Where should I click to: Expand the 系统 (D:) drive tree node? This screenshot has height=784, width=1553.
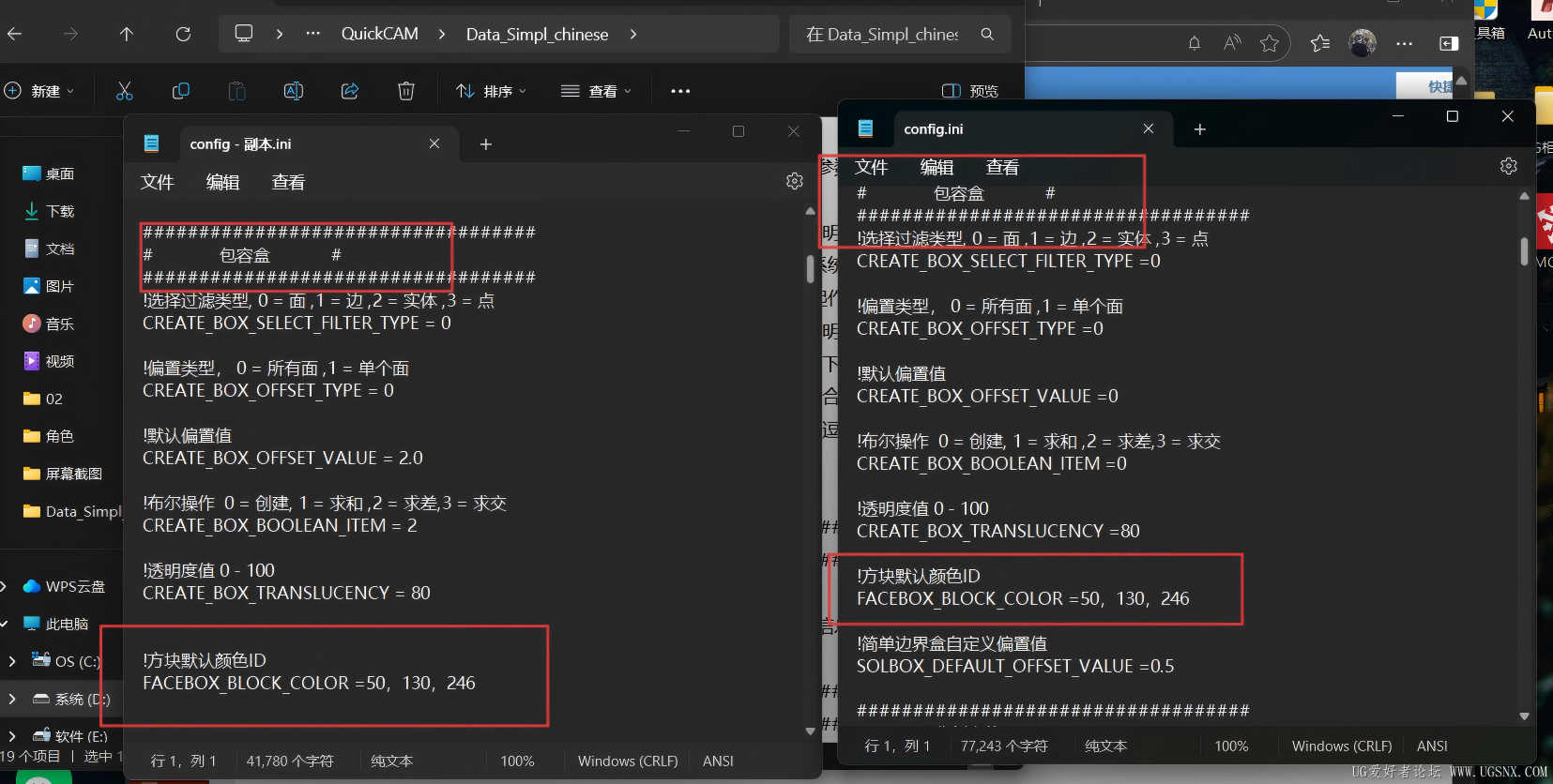point(12,699)
